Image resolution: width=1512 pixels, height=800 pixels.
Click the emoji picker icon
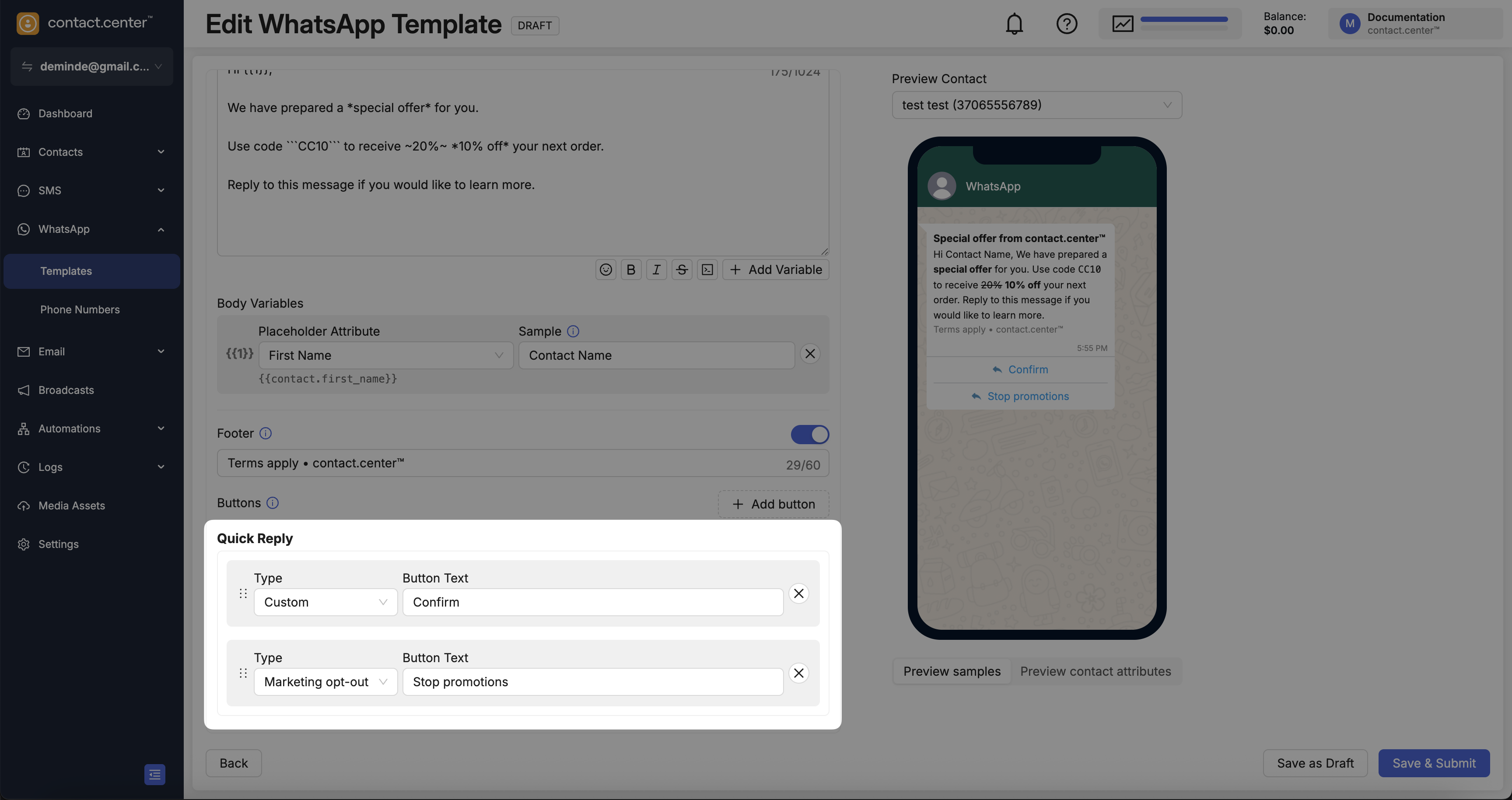[606, 270]
